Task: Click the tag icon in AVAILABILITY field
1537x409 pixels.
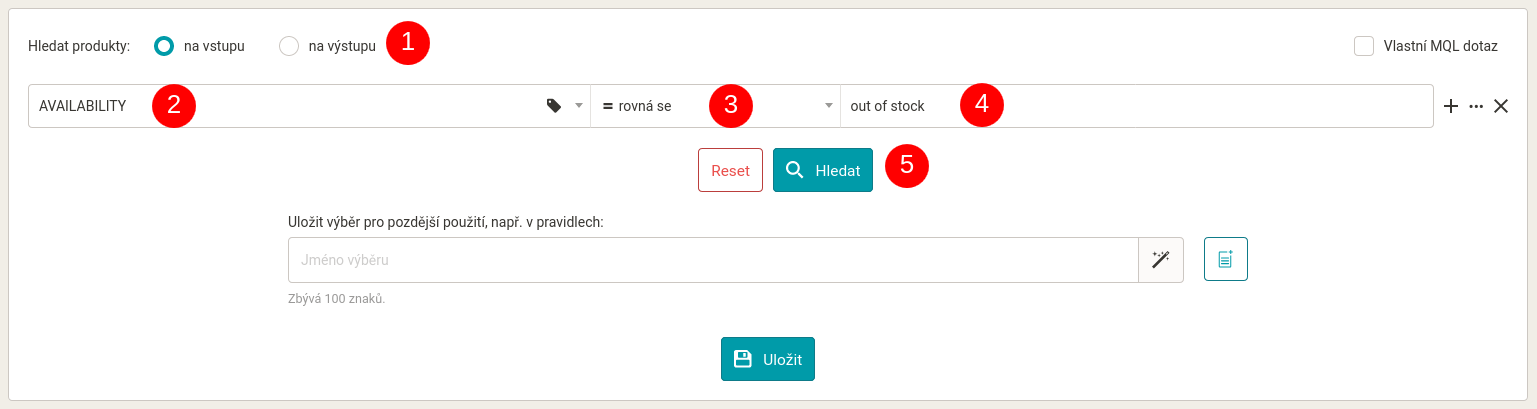Action: (554, 106)
